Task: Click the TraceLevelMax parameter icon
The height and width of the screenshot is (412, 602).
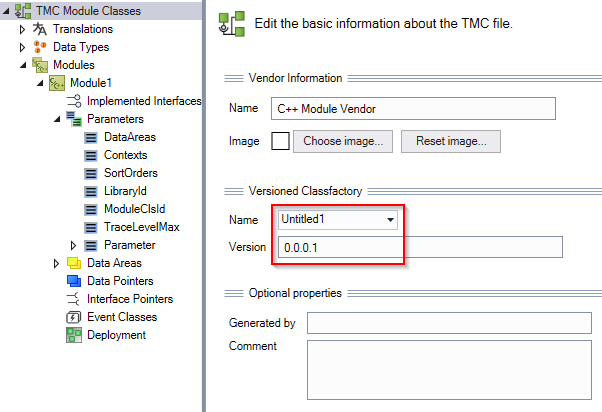Action: click(x=91, y=227)
